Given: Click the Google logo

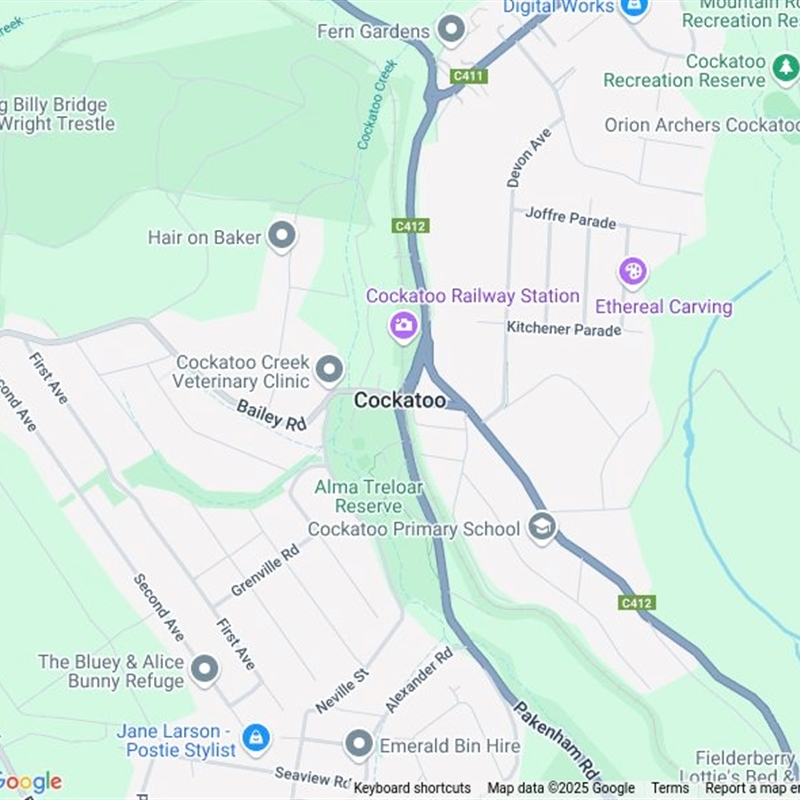Looking at the screenshot, I should [x=30, y=783].
